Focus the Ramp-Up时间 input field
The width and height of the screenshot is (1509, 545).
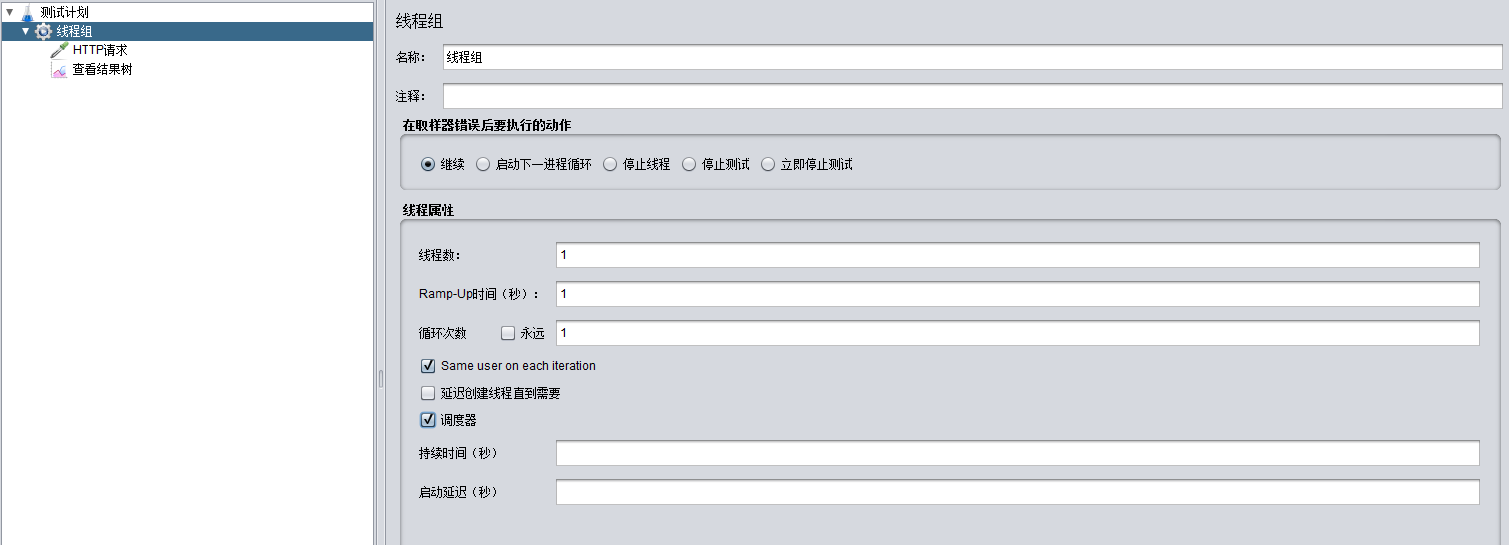[1017, 294]
